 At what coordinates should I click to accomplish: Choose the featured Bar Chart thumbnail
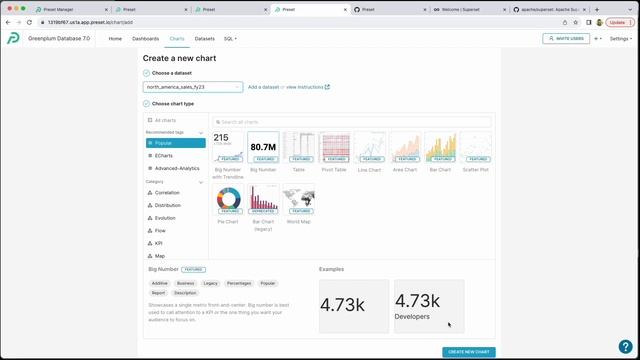(440, 147)
